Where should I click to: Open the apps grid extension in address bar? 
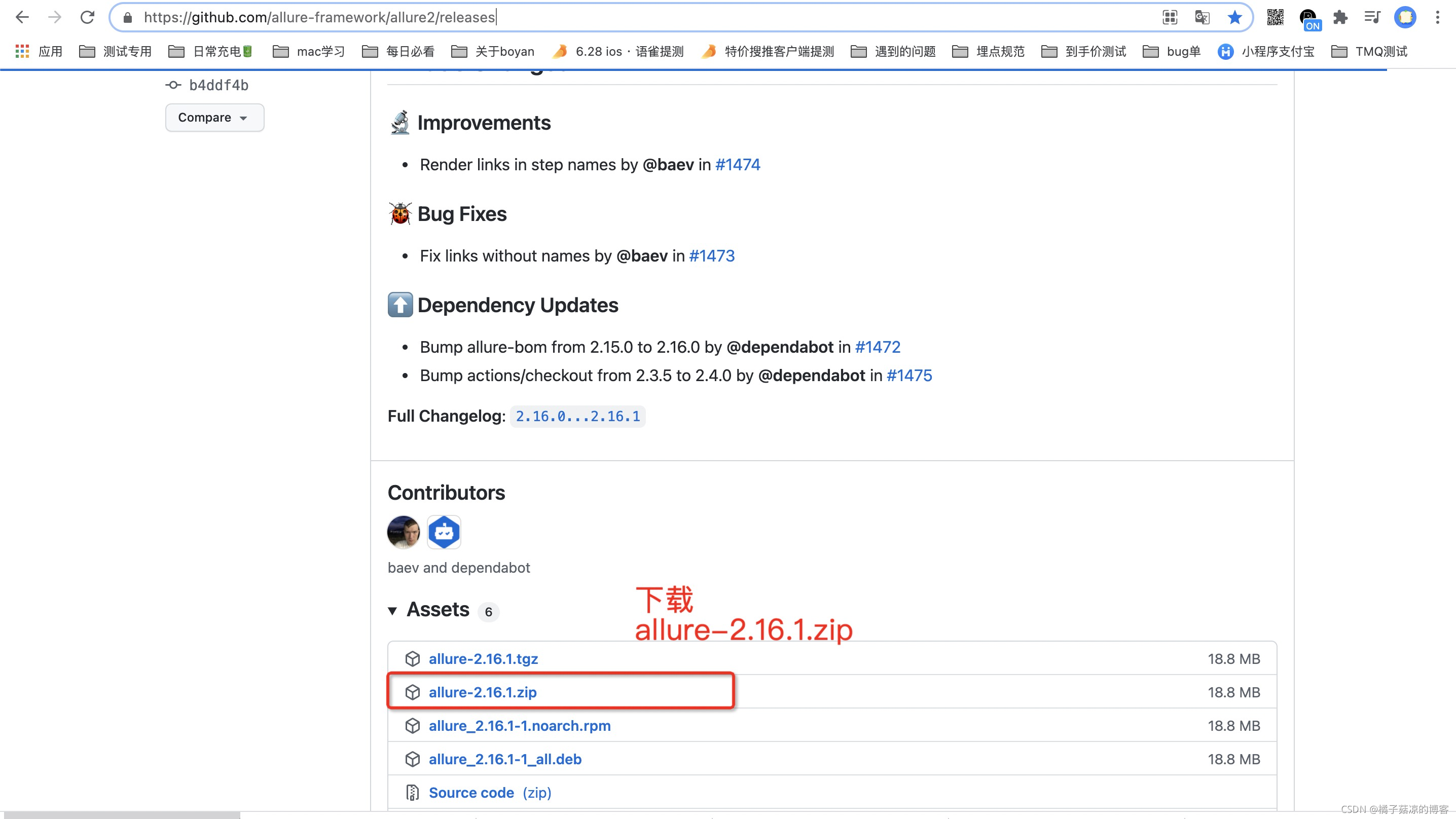(x=1170, y=18)
